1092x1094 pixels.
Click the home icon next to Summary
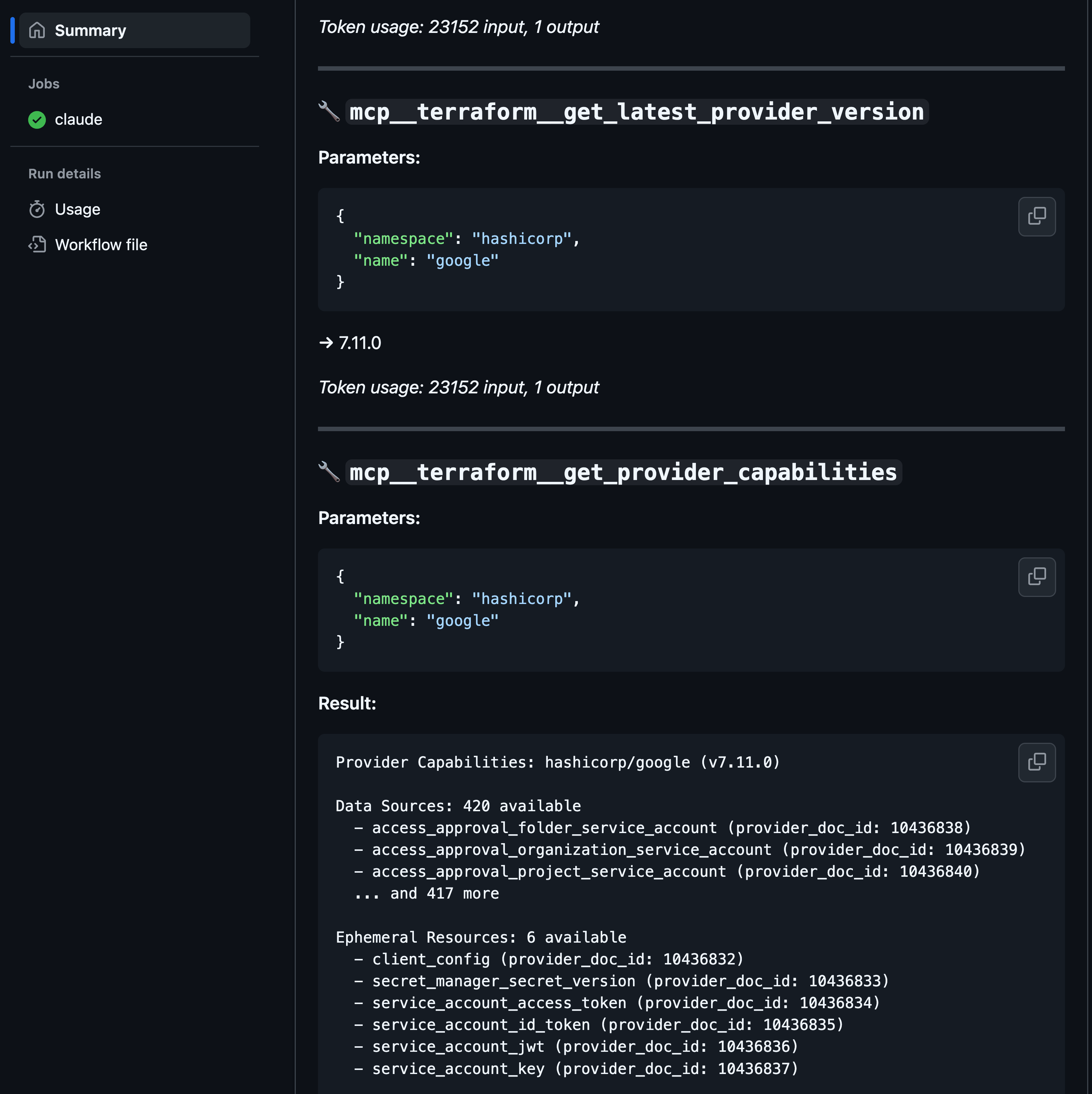click(37, 31)
